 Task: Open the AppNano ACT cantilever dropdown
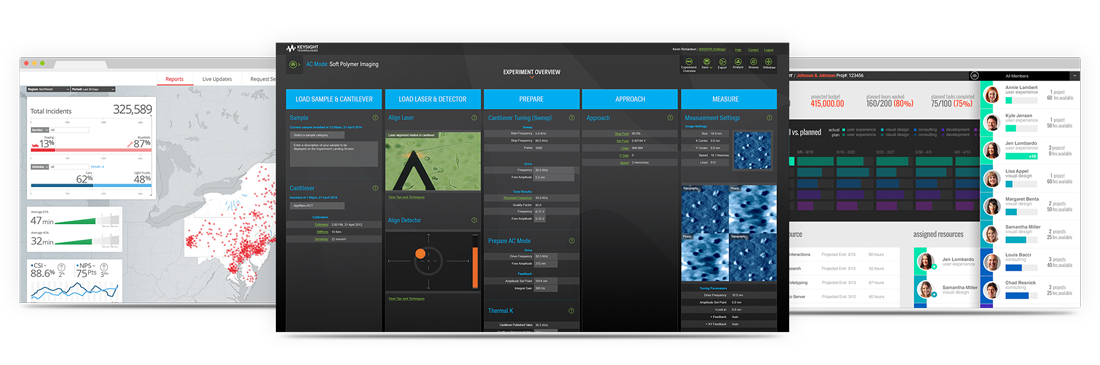coord(317,206)
